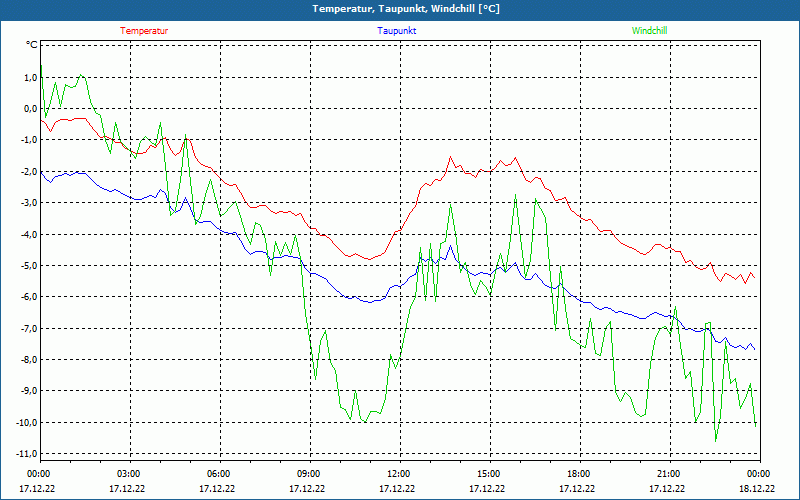Click the °C unit label on axis
This screenshot has height=500, width=800.
coord(32,45)
